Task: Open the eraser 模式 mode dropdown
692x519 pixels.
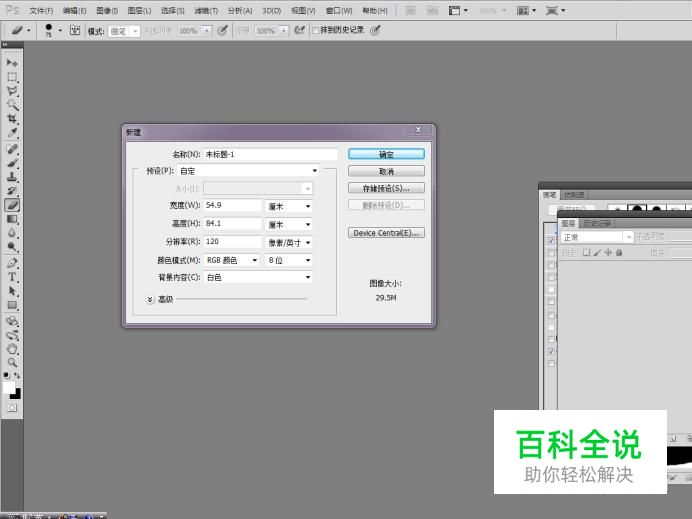Action: (124, 31)
